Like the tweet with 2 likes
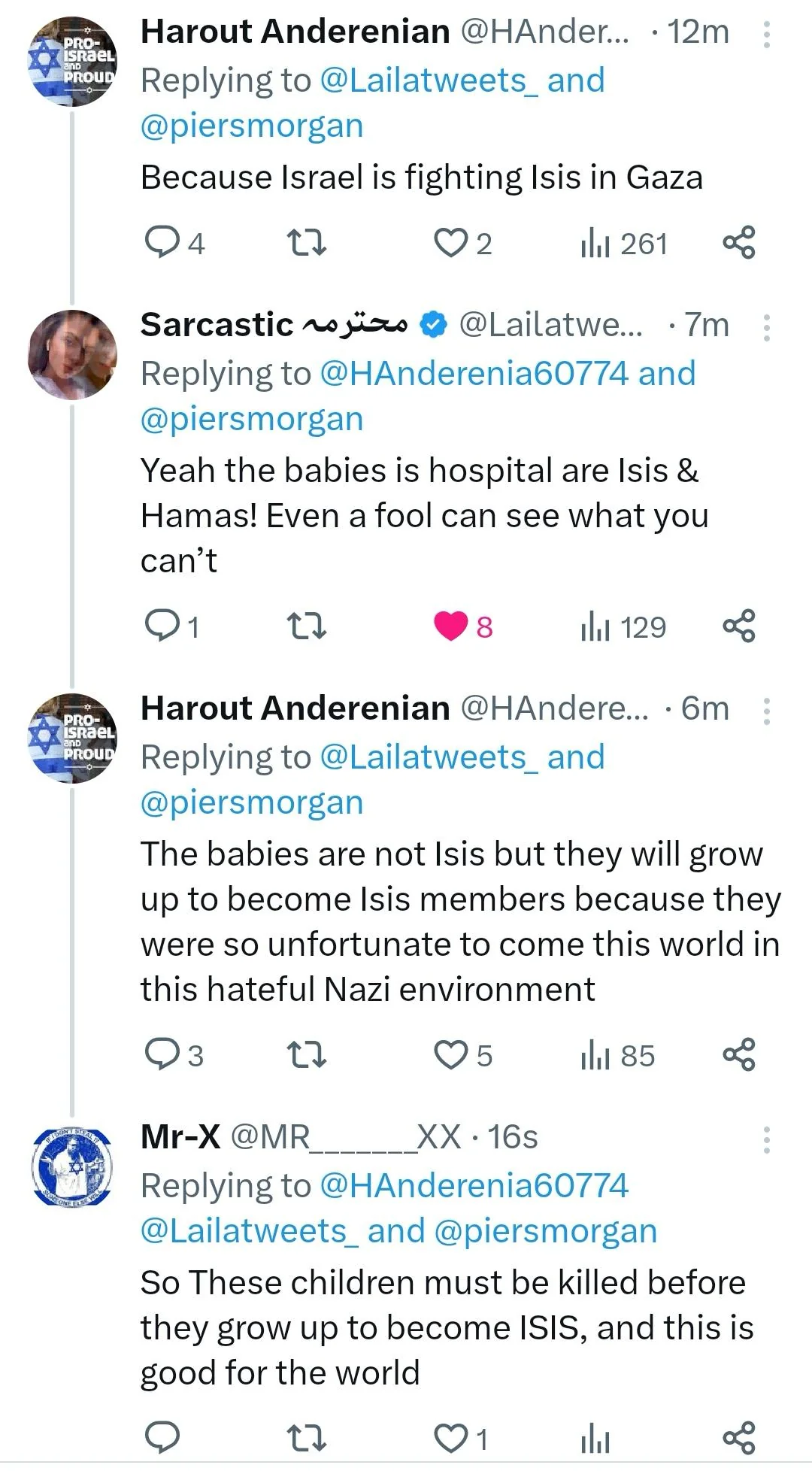812x1471 pixels. (x=463, y=244)
